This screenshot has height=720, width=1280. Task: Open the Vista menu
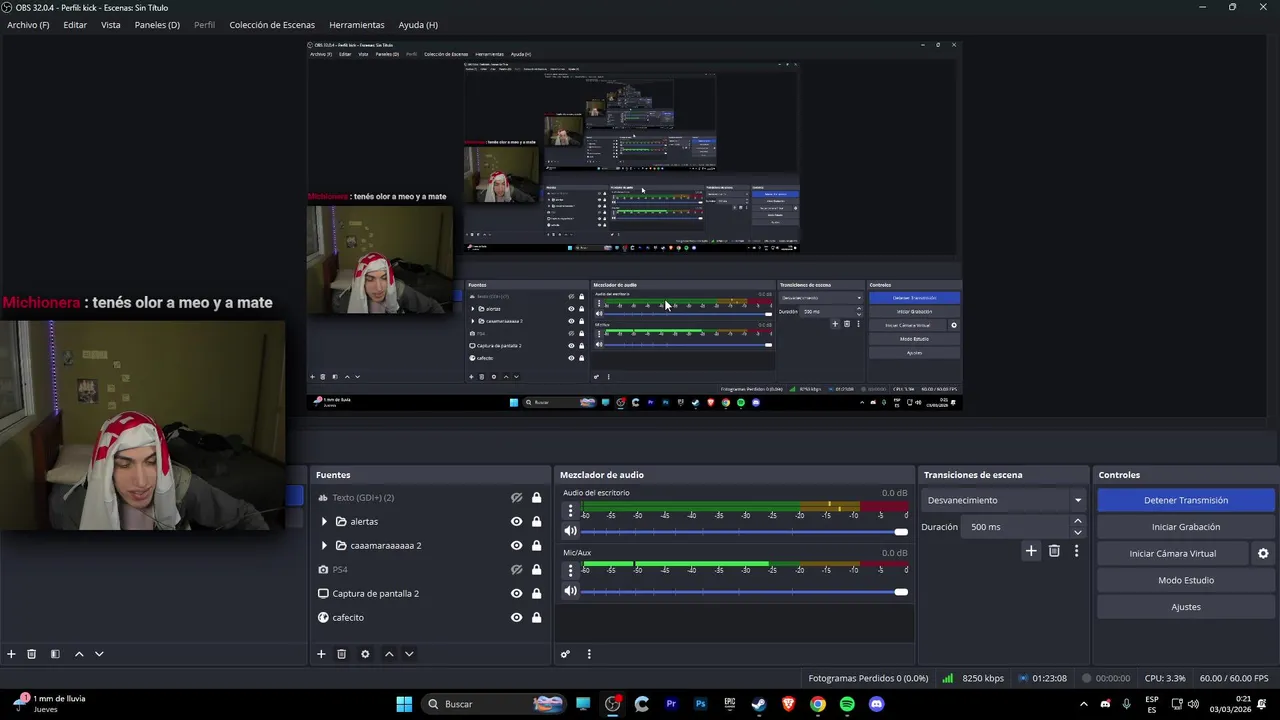(111, 25)
